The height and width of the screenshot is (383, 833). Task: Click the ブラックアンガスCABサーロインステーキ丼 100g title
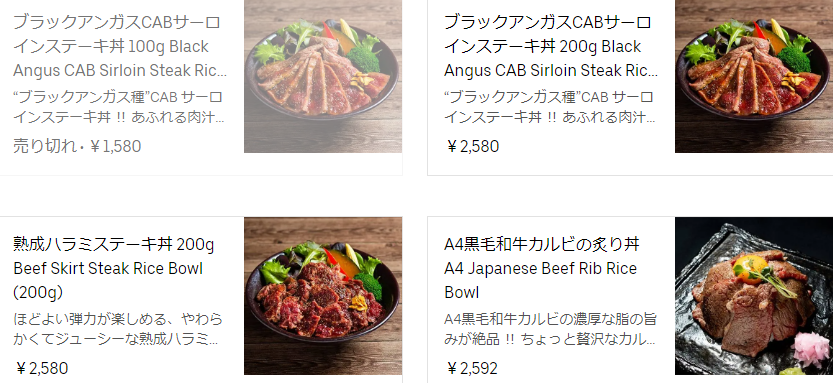(117, 35)
